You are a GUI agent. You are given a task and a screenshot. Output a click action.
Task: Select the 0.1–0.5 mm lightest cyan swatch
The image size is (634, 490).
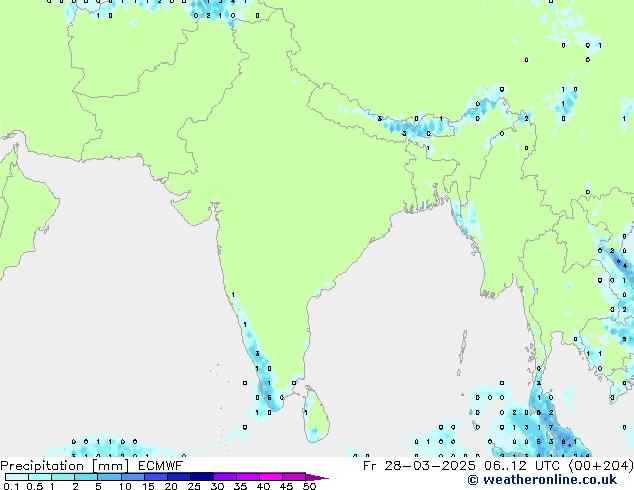click(17, 477)
